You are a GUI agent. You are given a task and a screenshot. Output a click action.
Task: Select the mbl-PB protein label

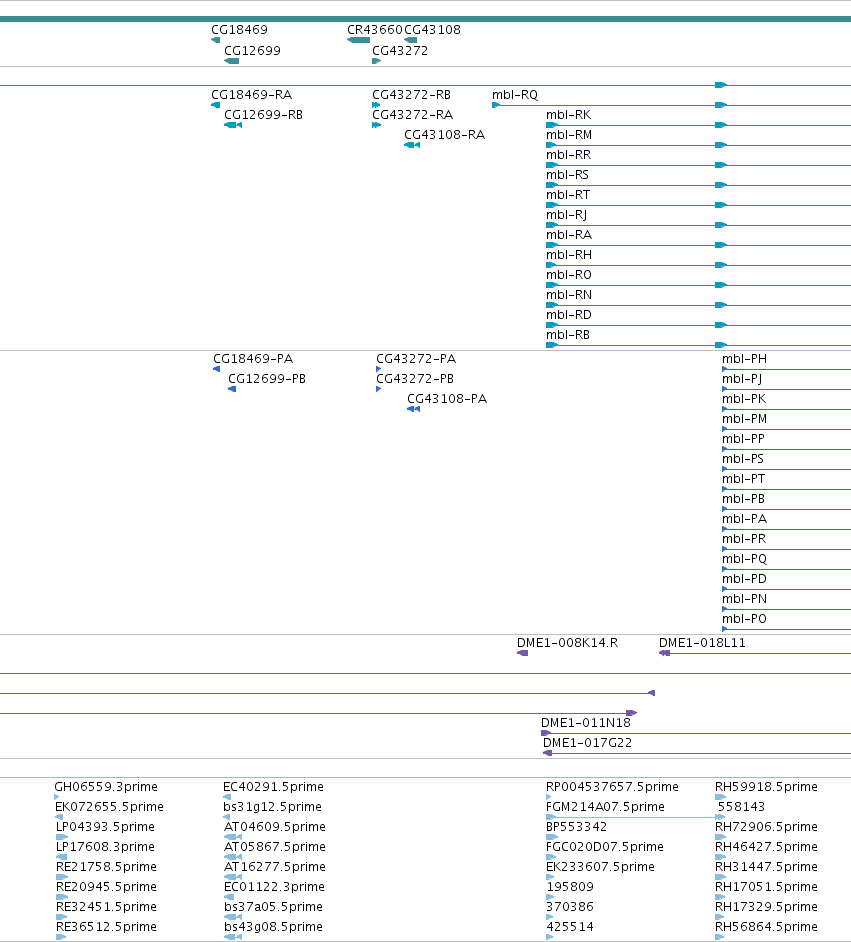743,499
